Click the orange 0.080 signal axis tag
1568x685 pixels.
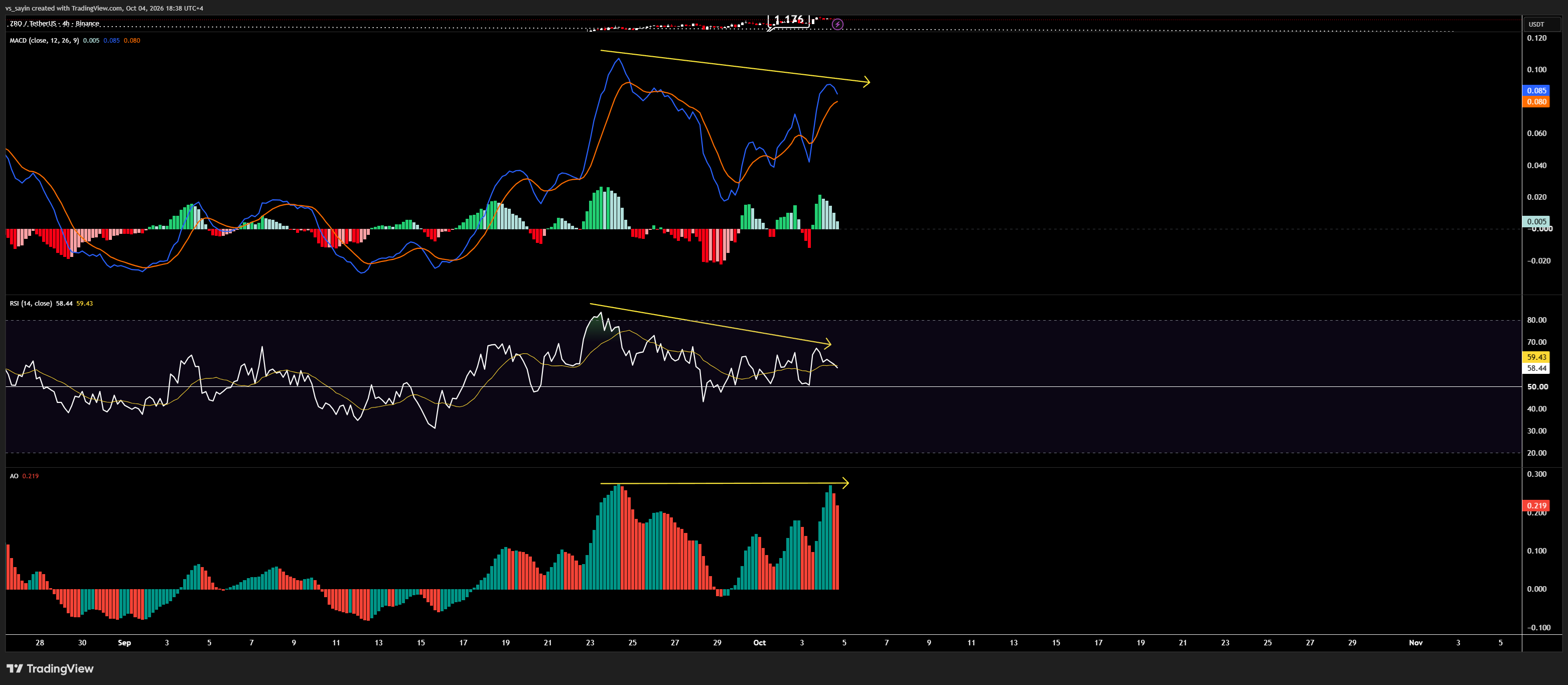[1536, 102]
